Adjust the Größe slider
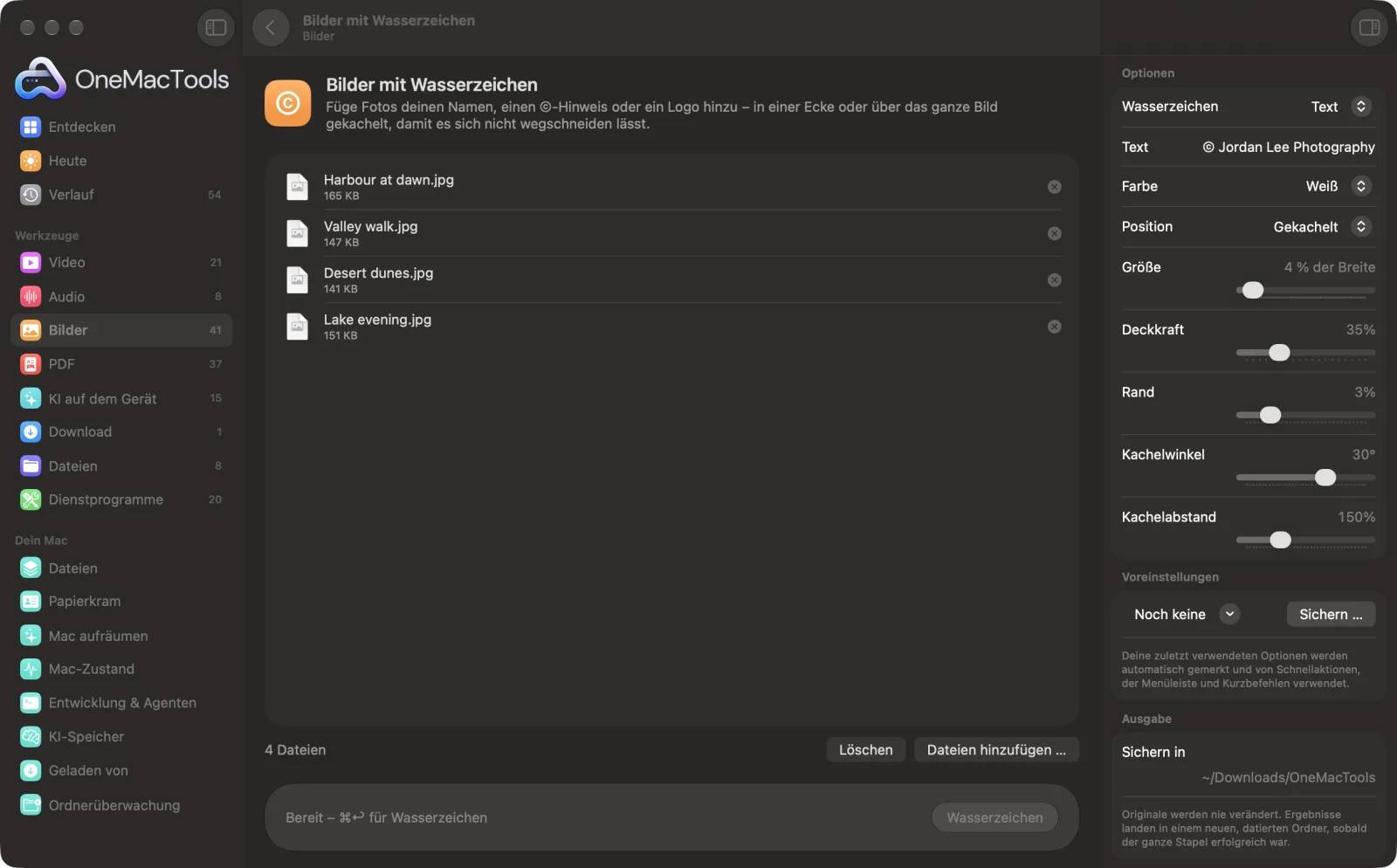The image size is (1397, 868). (x=1305, y=290)
